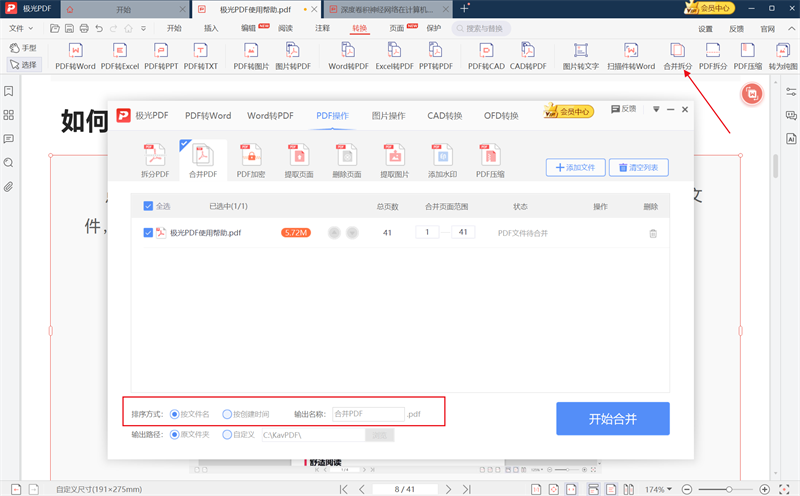Toggle the 全选 checkbox
This screenshot has width=800, height=496.
[x=148, y=206]
